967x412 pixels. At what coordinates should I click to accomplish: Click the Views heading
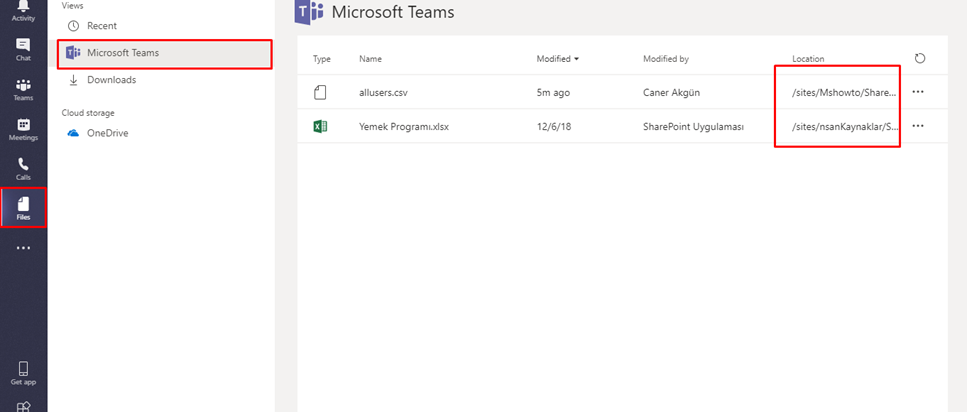coord(72,6)
